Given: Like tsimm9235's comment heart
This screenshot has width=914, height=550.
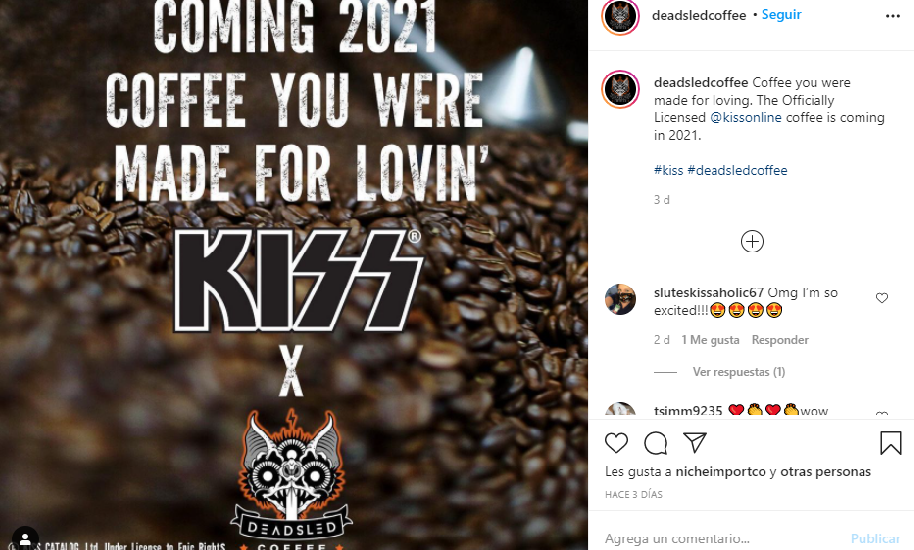Looking at the screenshot, I should 882,414.
